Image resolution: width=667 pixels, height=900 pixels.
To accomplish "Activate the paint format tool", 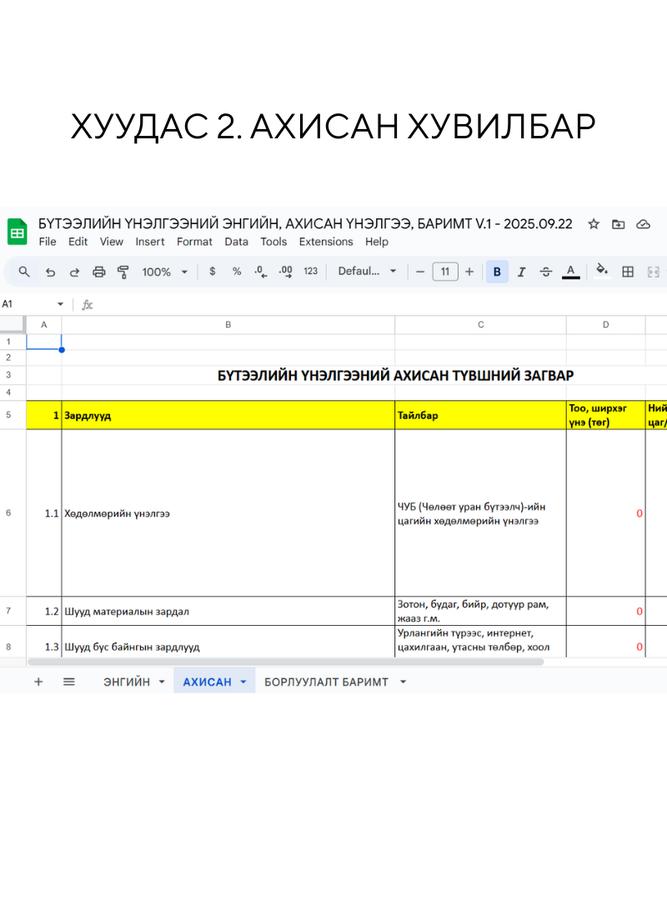I will click(122, 271).
